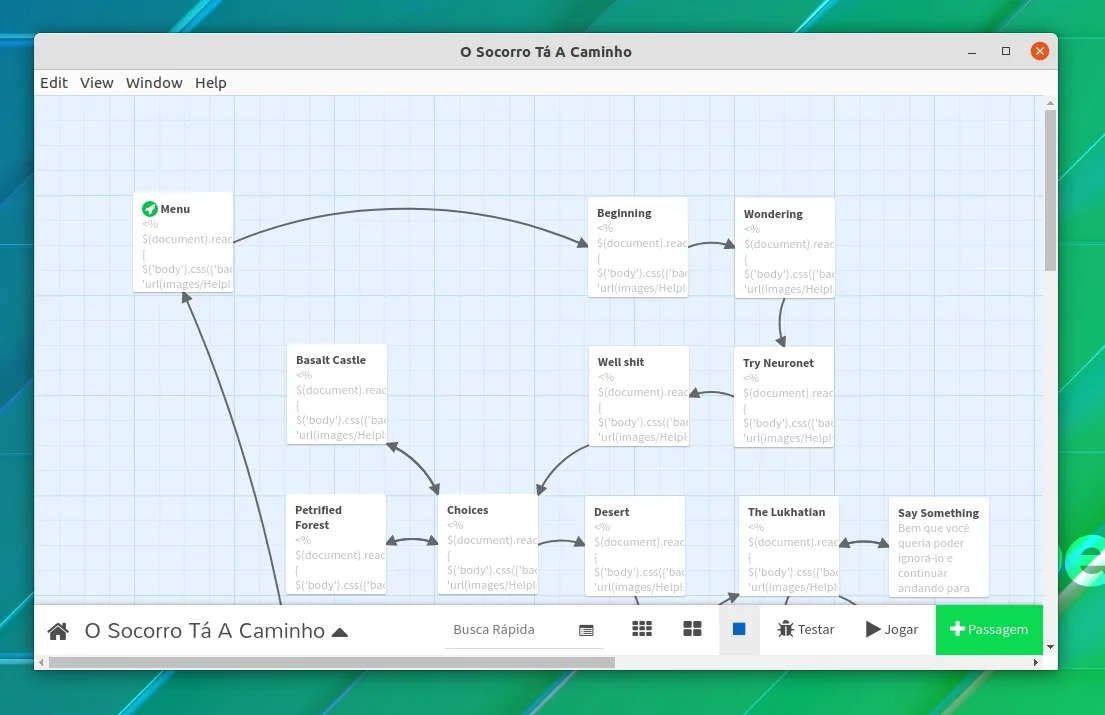Click the horizontal scrollbar right arrow

click(1035, 662)
